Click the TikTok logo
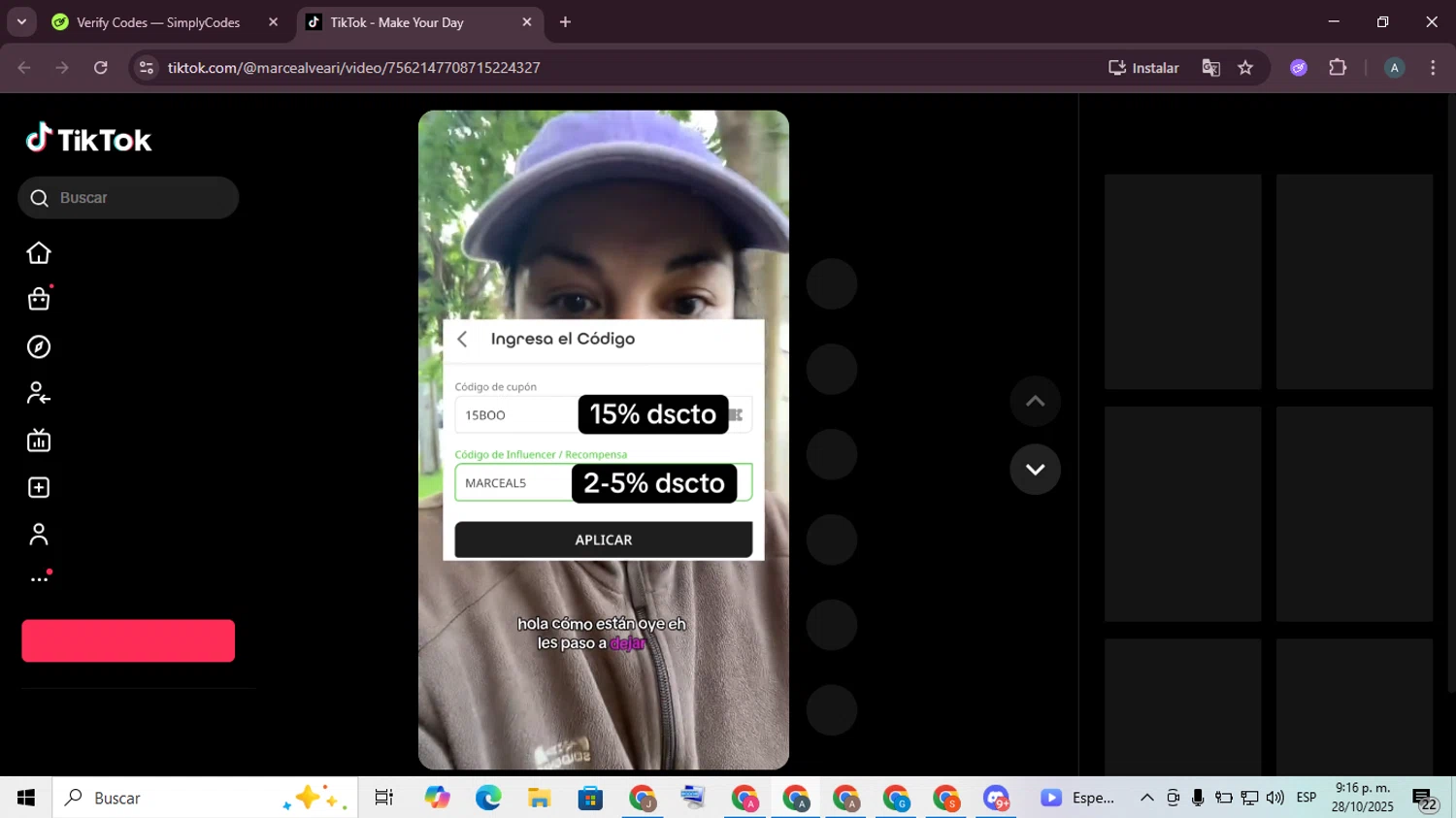The width and height of the screenshot is (1456, 818). (x=88, y=139)
